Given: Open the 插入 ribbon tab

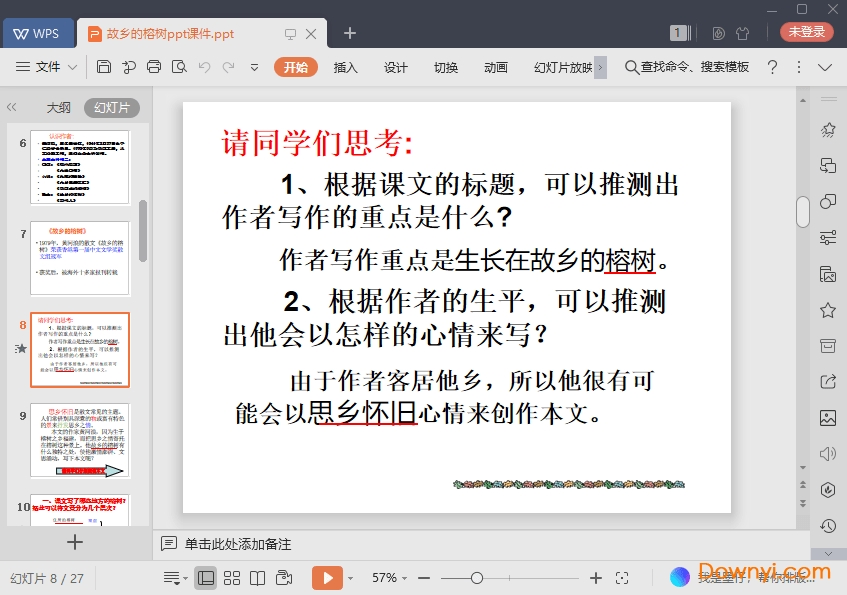Looking at the screenshot, I should (x=345, y=67).
